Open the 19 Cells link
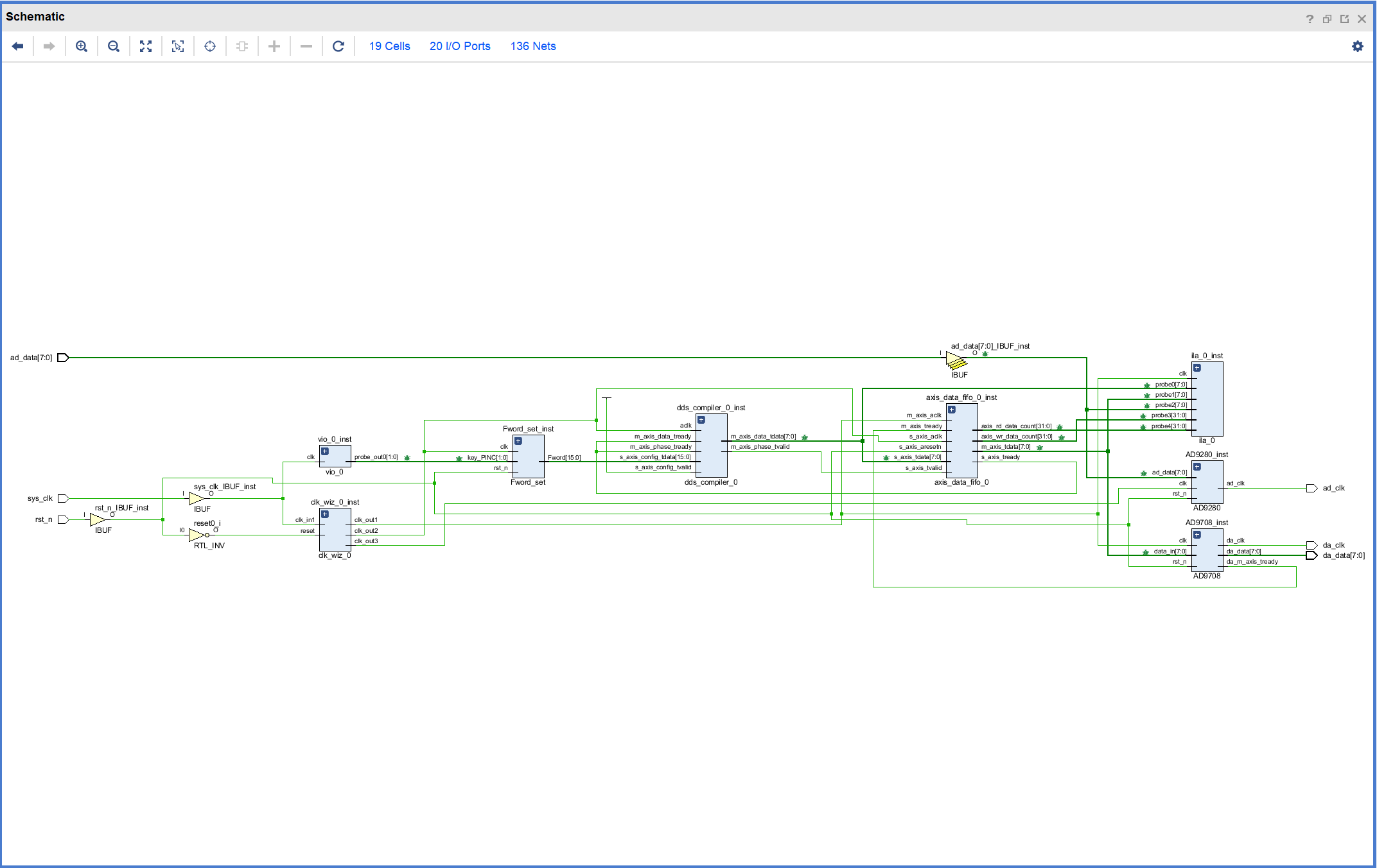This screenshot has width=1377, height=868. click(x=389, y=46)
